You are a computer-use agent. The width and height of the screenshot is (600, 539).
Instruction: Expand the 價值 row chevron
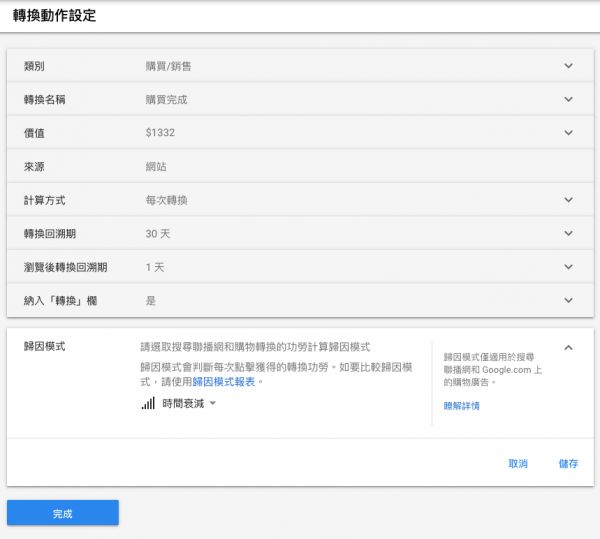tap(568, 133)
